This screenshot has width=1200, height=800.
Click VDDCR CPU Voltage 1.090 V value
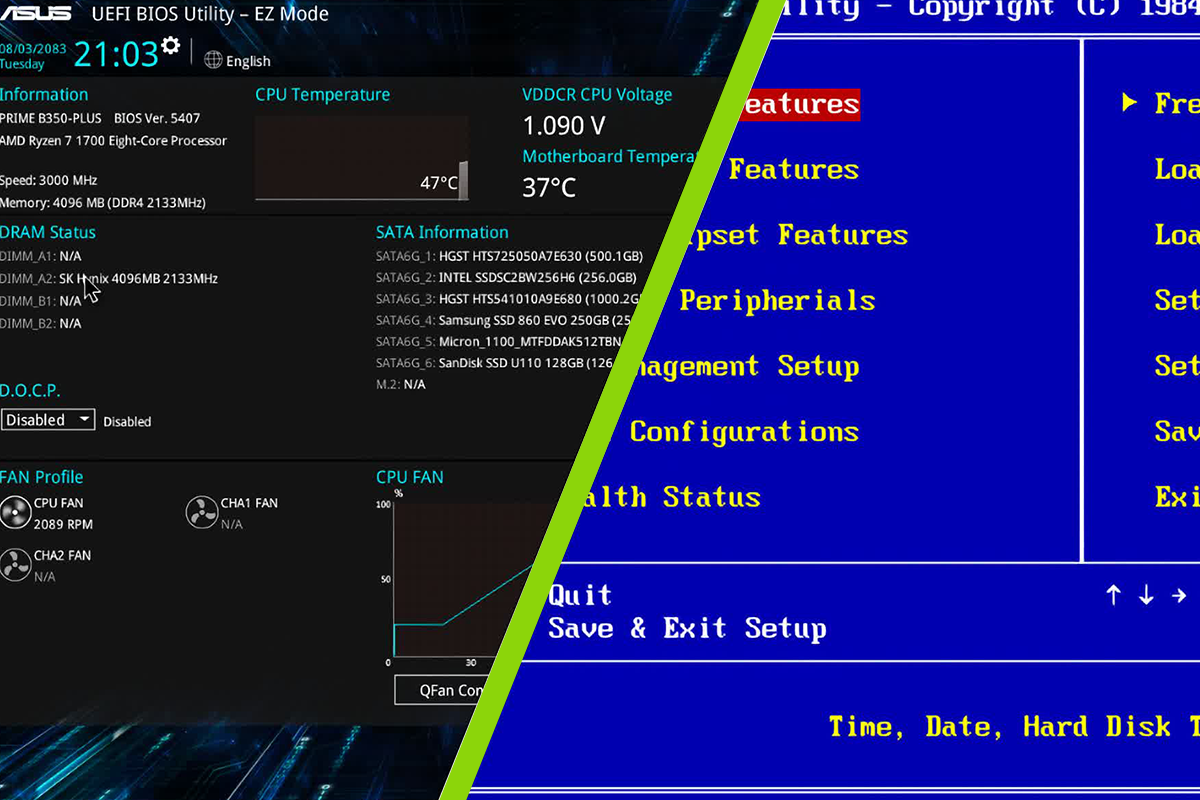point(564,126)
